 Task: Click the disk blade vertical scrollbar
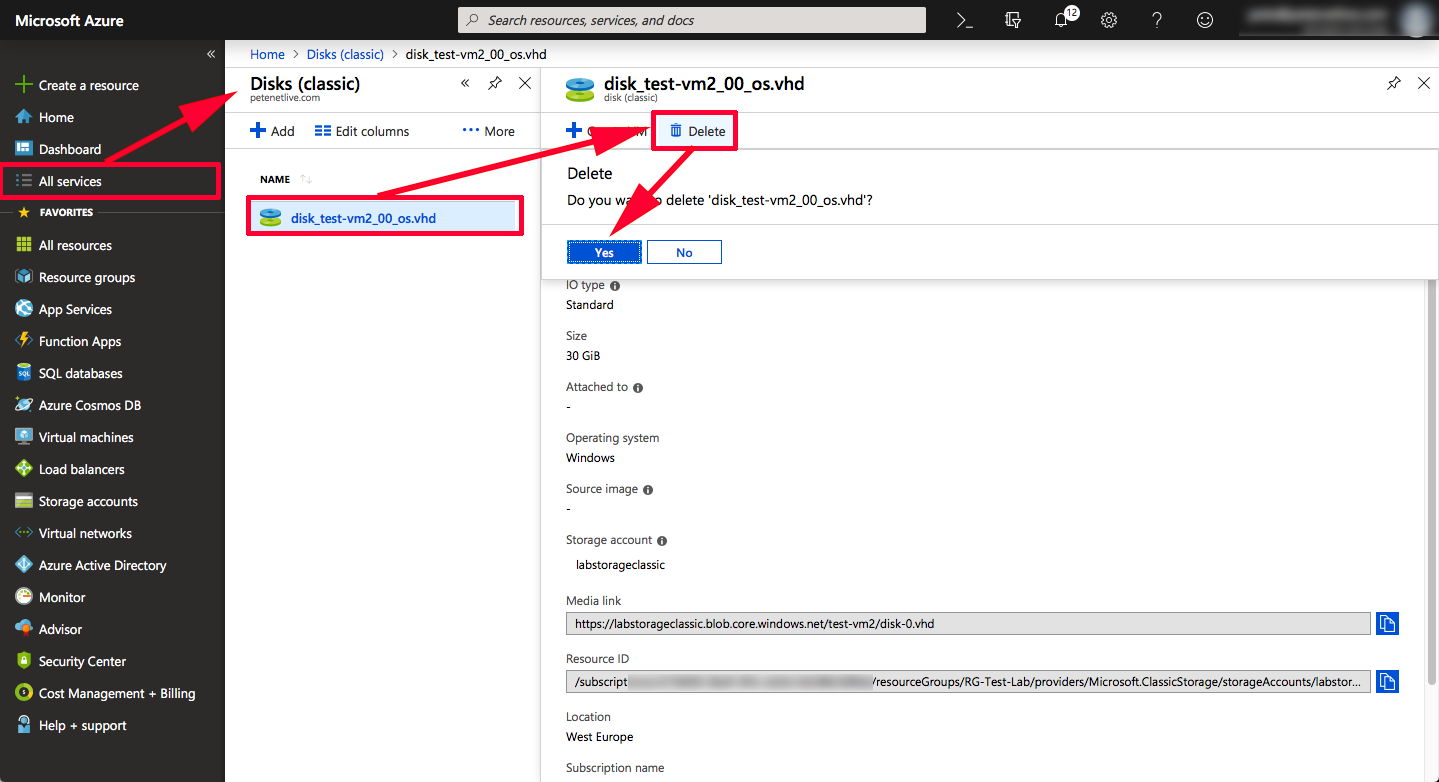pos(1431,480)
